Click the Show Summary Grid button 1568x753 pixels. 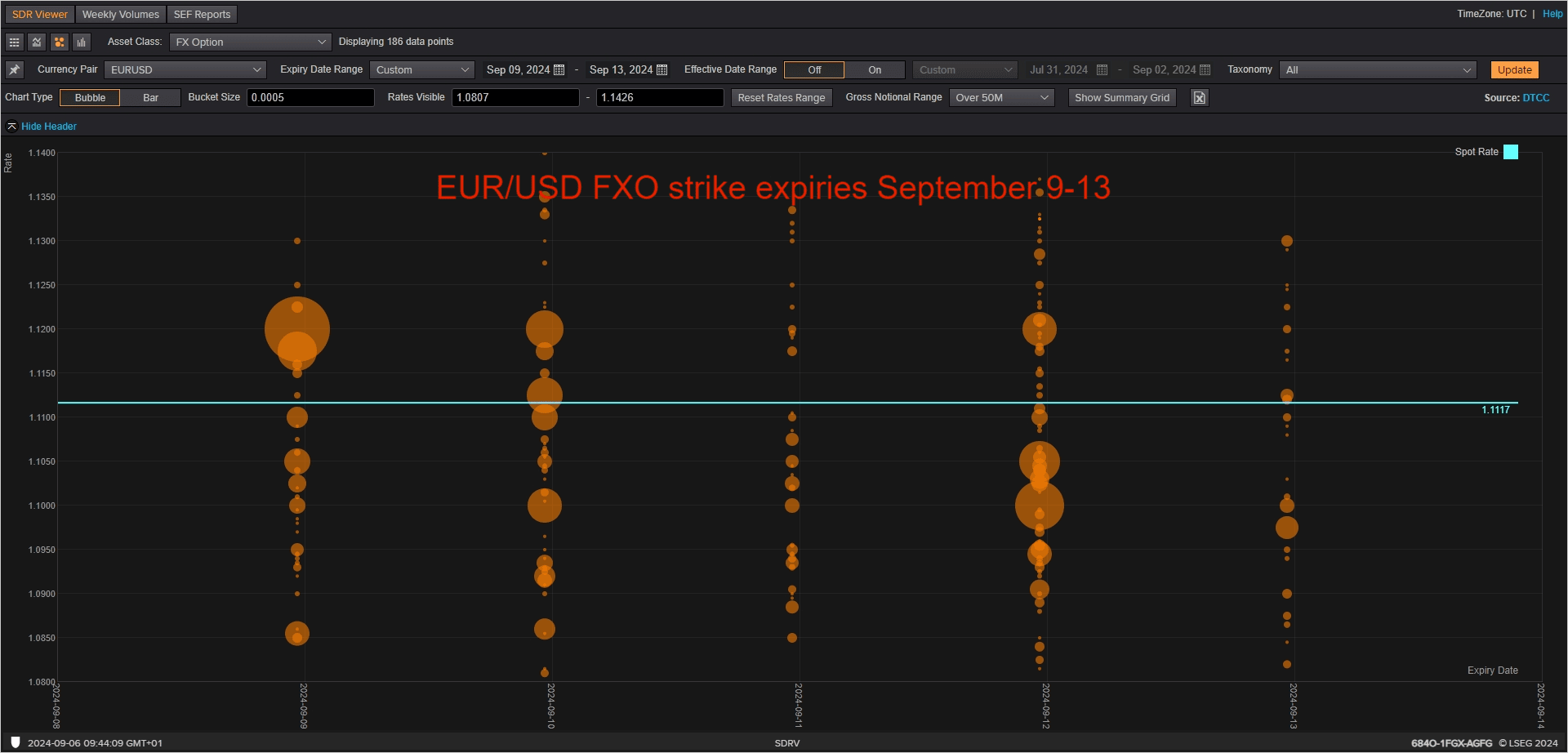[1121, 98]
